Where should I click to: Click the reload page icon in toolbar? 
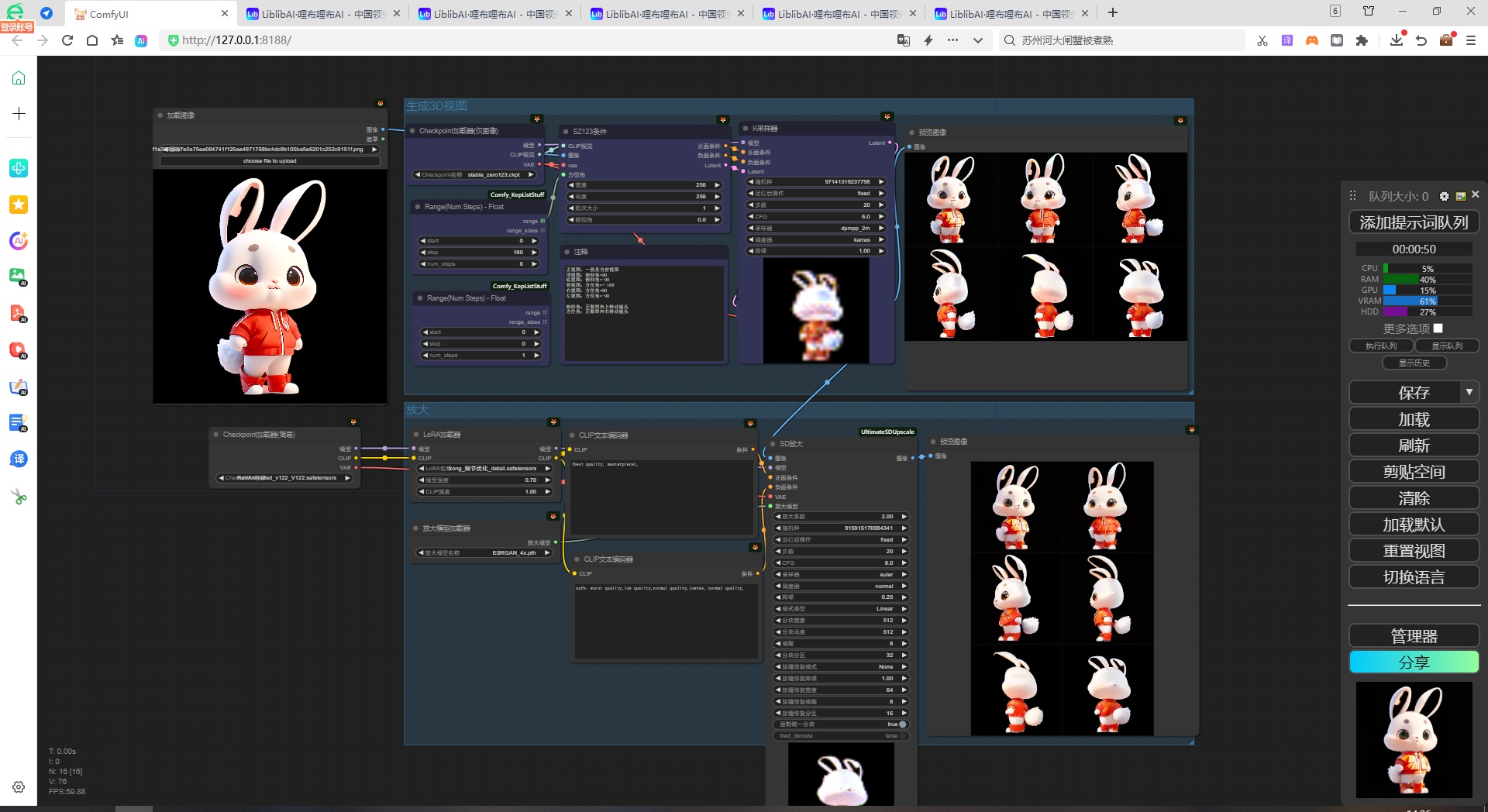[x=67, y=40]
